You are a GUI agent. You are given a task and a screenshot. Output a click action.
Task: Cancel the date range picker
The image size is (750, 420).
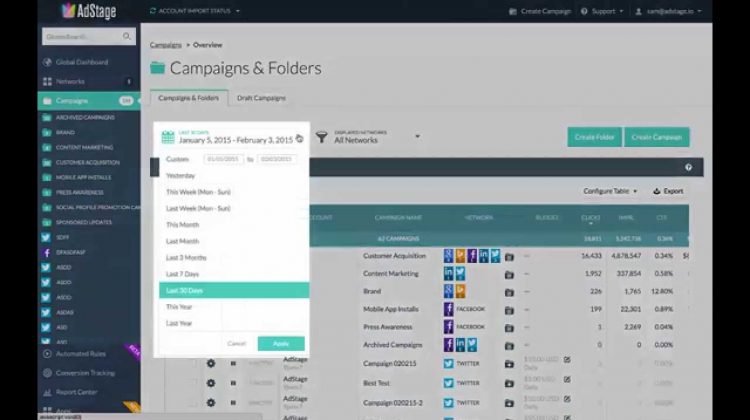[236, 343]
